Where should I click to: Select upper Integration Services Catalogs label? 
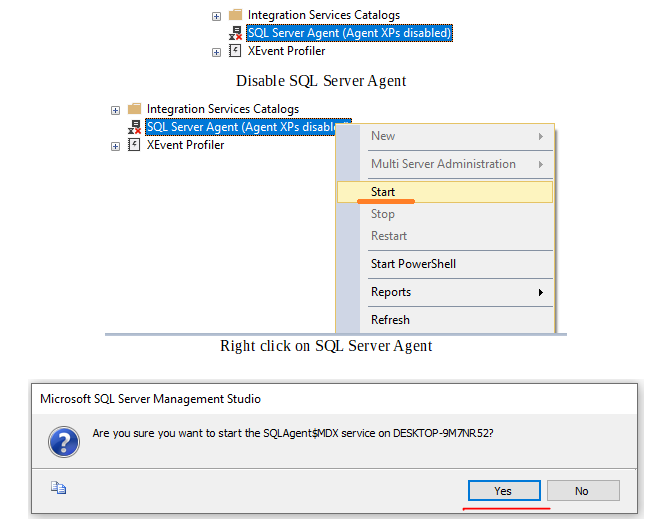point(324,15)
